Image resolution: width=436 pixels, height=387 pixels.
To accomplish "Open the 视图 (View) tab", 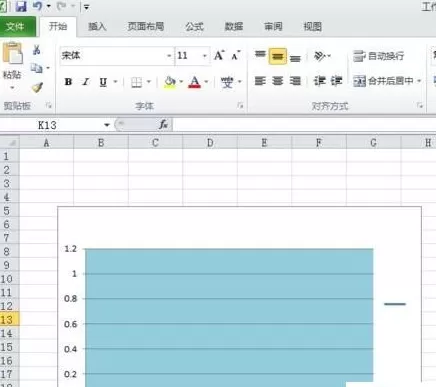I will (x=312, y=27).
